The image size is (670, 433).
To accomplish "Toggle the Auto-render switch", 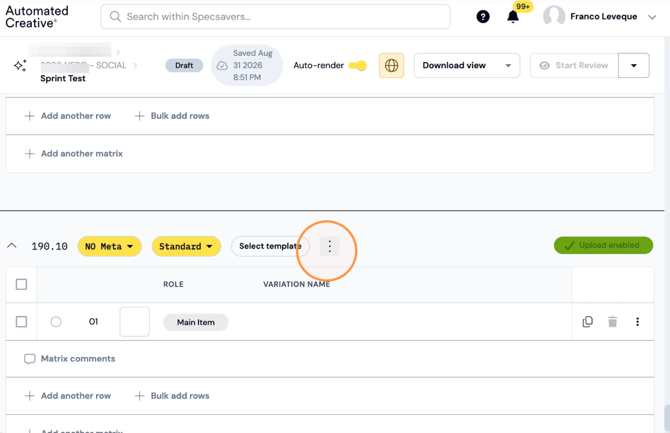I will tap(358, 65).
